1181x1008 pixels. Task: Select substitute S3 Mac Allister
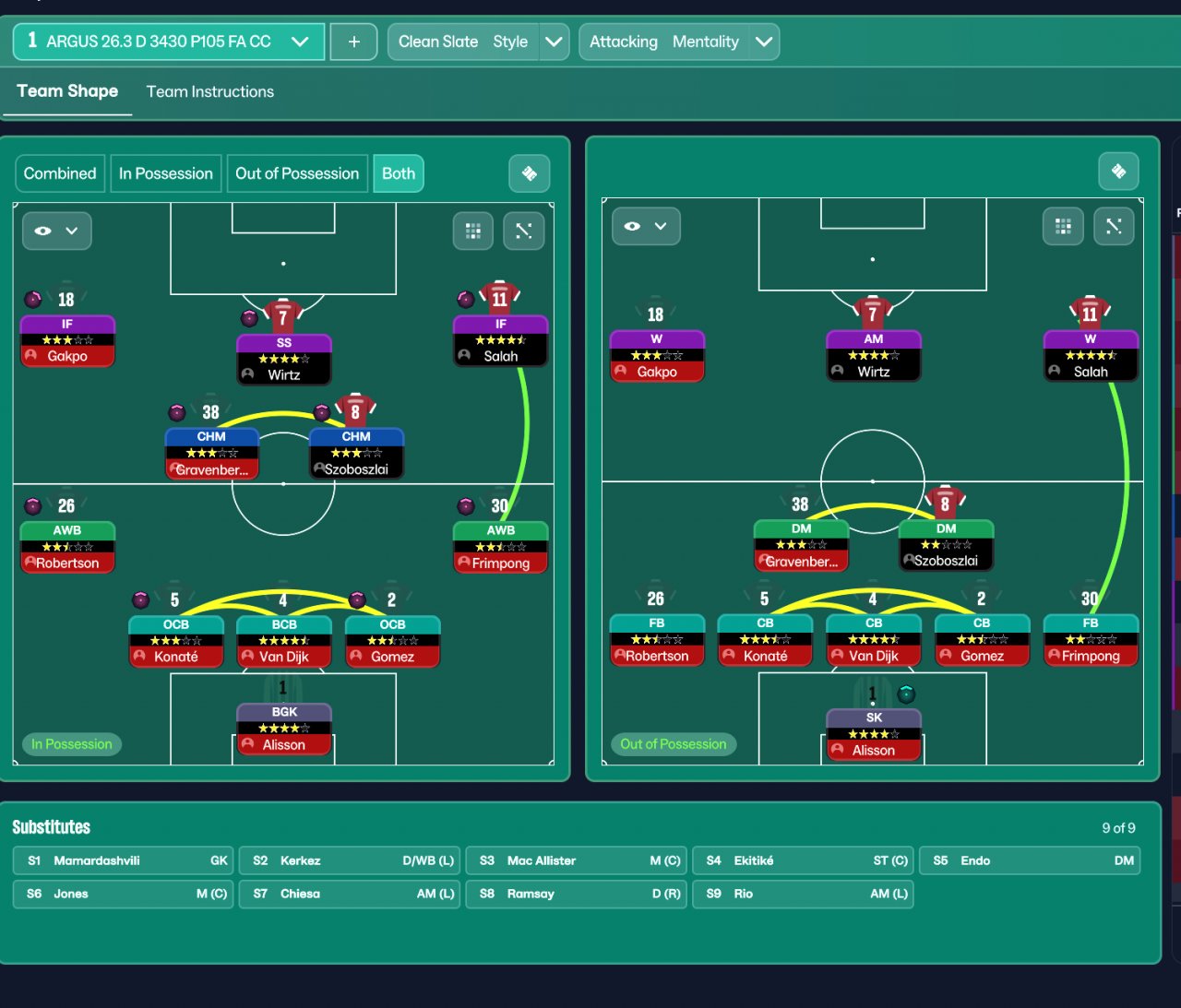tap(577, 860)
